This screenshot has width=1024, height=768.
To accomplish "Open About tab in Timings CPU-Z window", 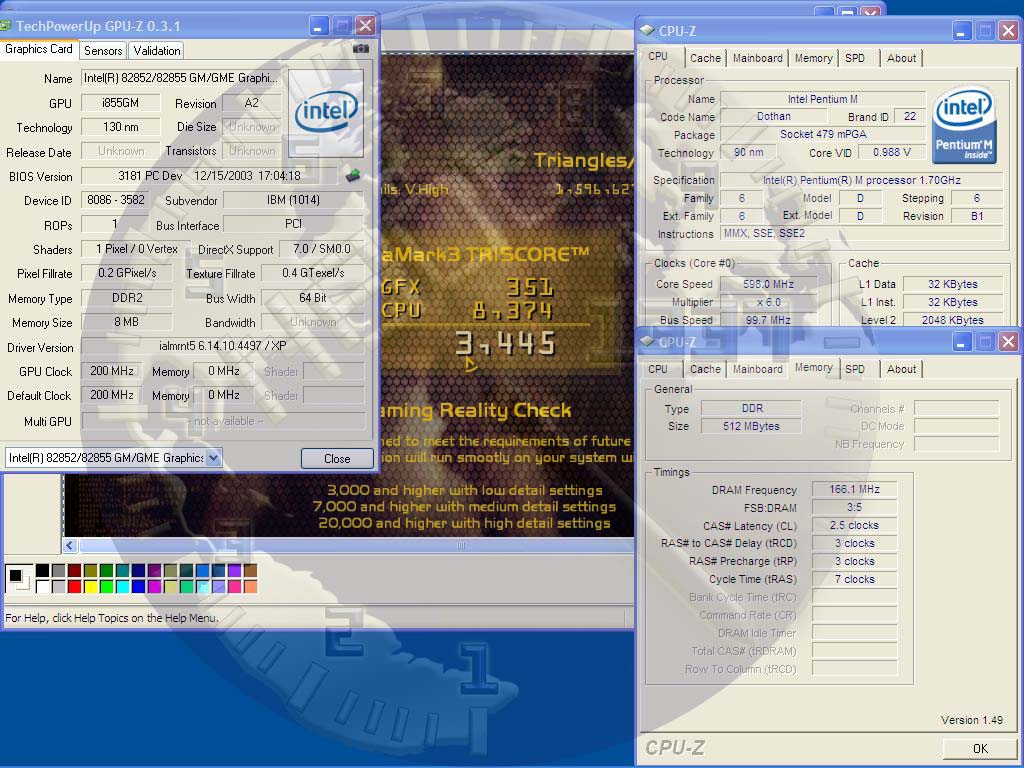I will [x=901, y=369].
